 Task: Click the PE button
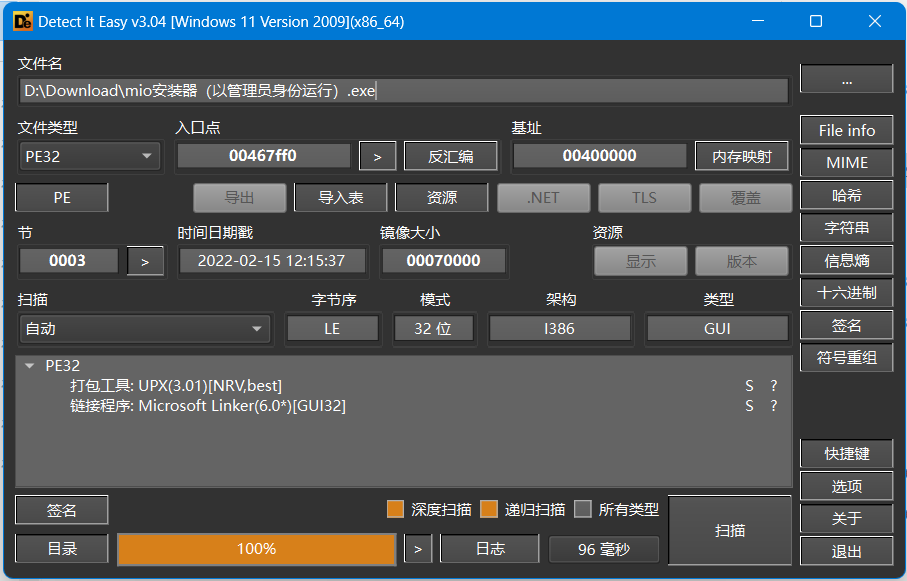coord(62,198)
